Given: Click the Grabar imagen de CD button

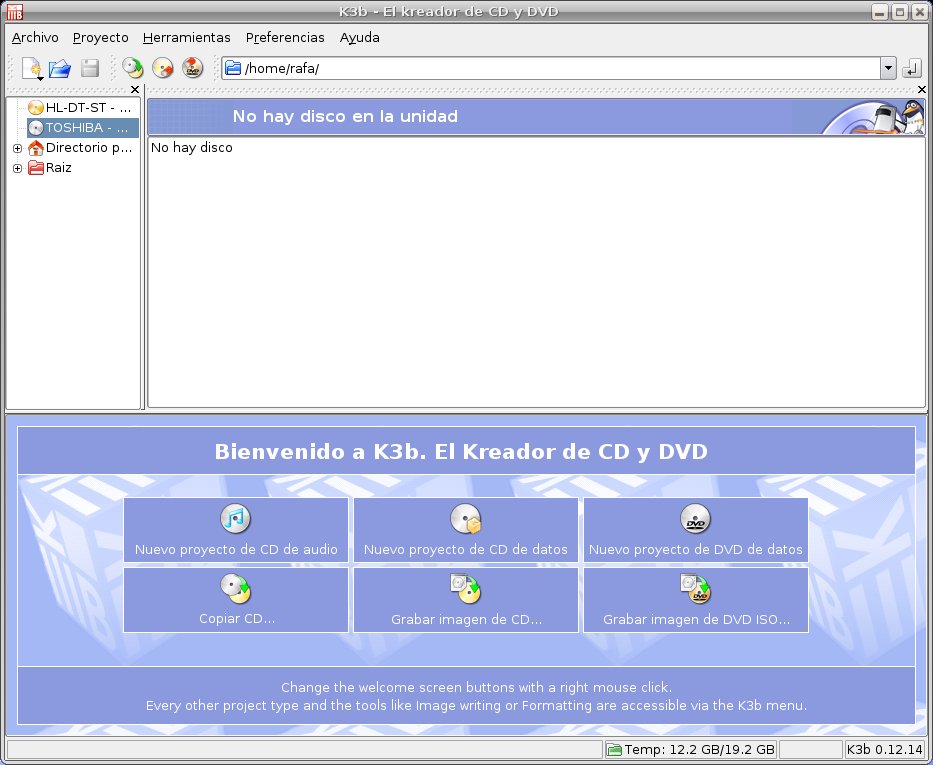Looking at the screenshot, I should pyautogui.click(x=466, y=600).
